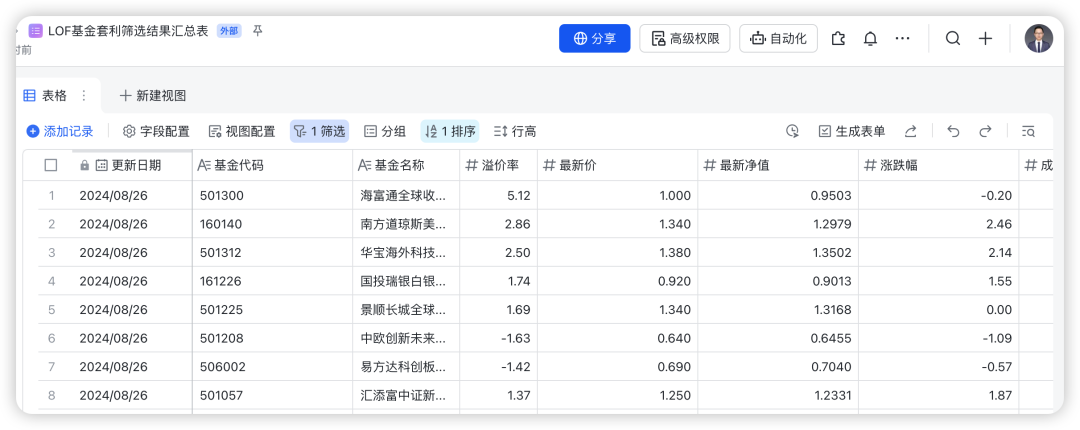Click the blue 分享 button

point(594,39)
